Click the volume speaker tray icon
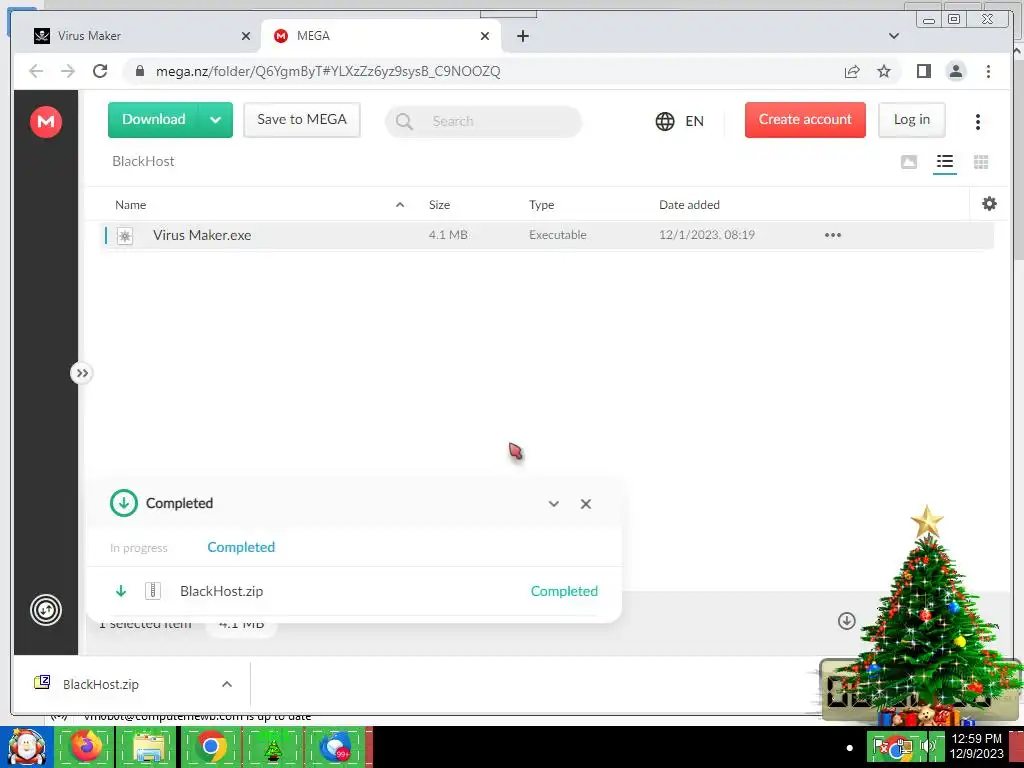The image size is (1024, 768). tap(928, 746)
